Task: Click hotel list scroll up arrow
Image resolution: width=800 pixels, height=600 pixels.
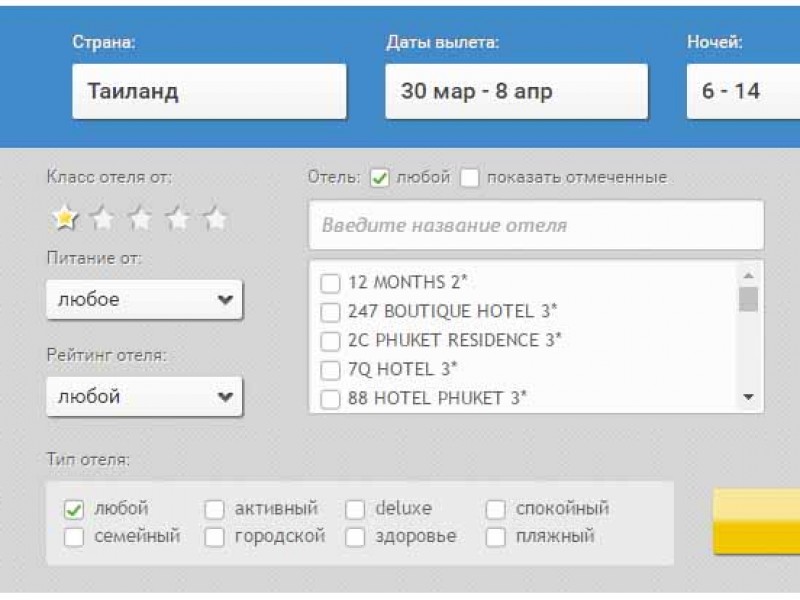Action: (x=748, y=276)
